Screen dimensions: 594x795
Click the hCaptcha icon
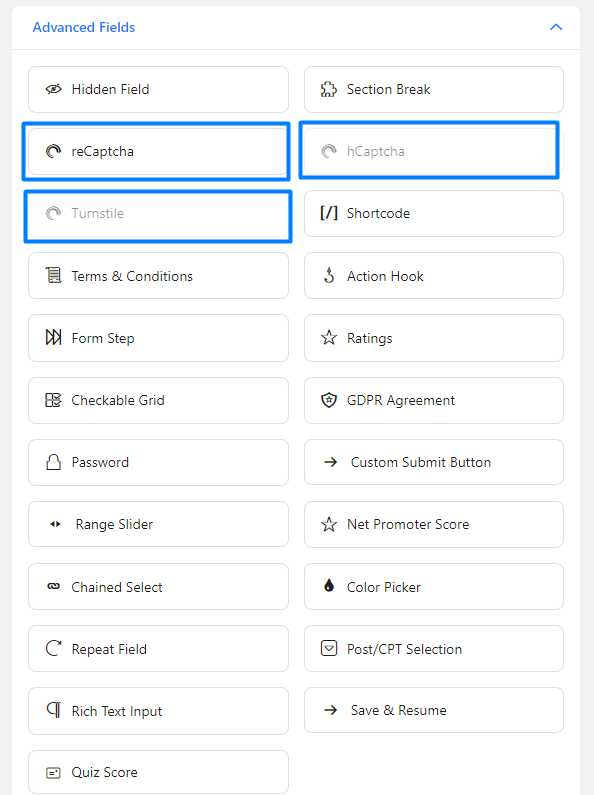click(x=328, y=151)
